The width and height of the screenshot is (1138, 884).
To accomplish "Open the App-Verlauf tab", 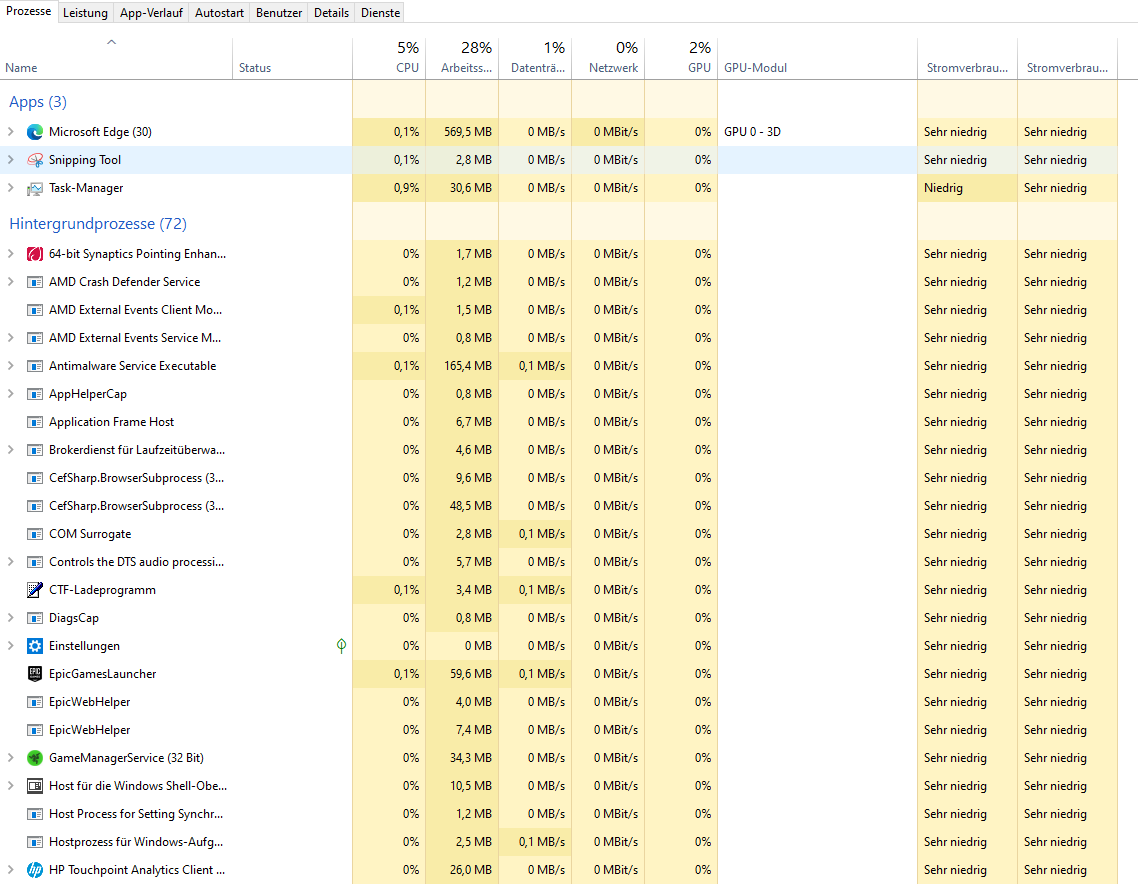I will point(151,13).
